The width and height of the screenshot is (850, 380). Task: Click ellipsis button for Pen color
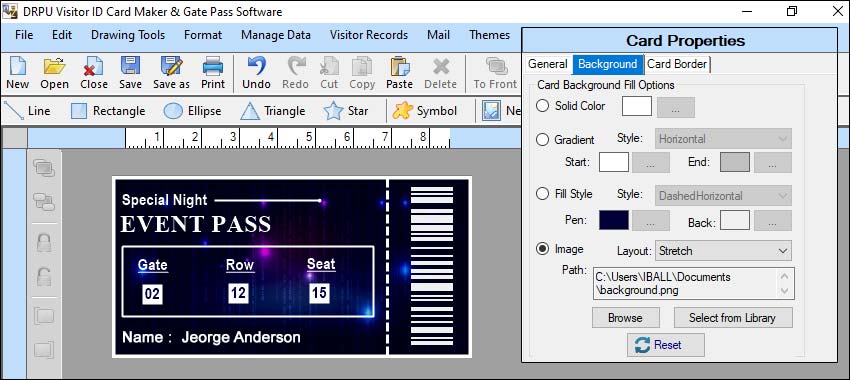651,221
